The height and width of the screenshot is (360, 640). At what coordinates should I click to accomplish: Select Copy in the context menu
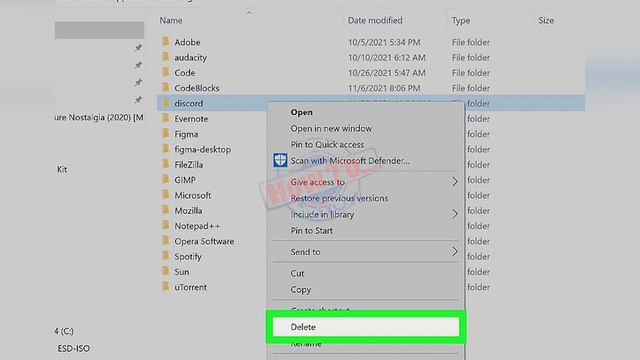coord(301,290)
